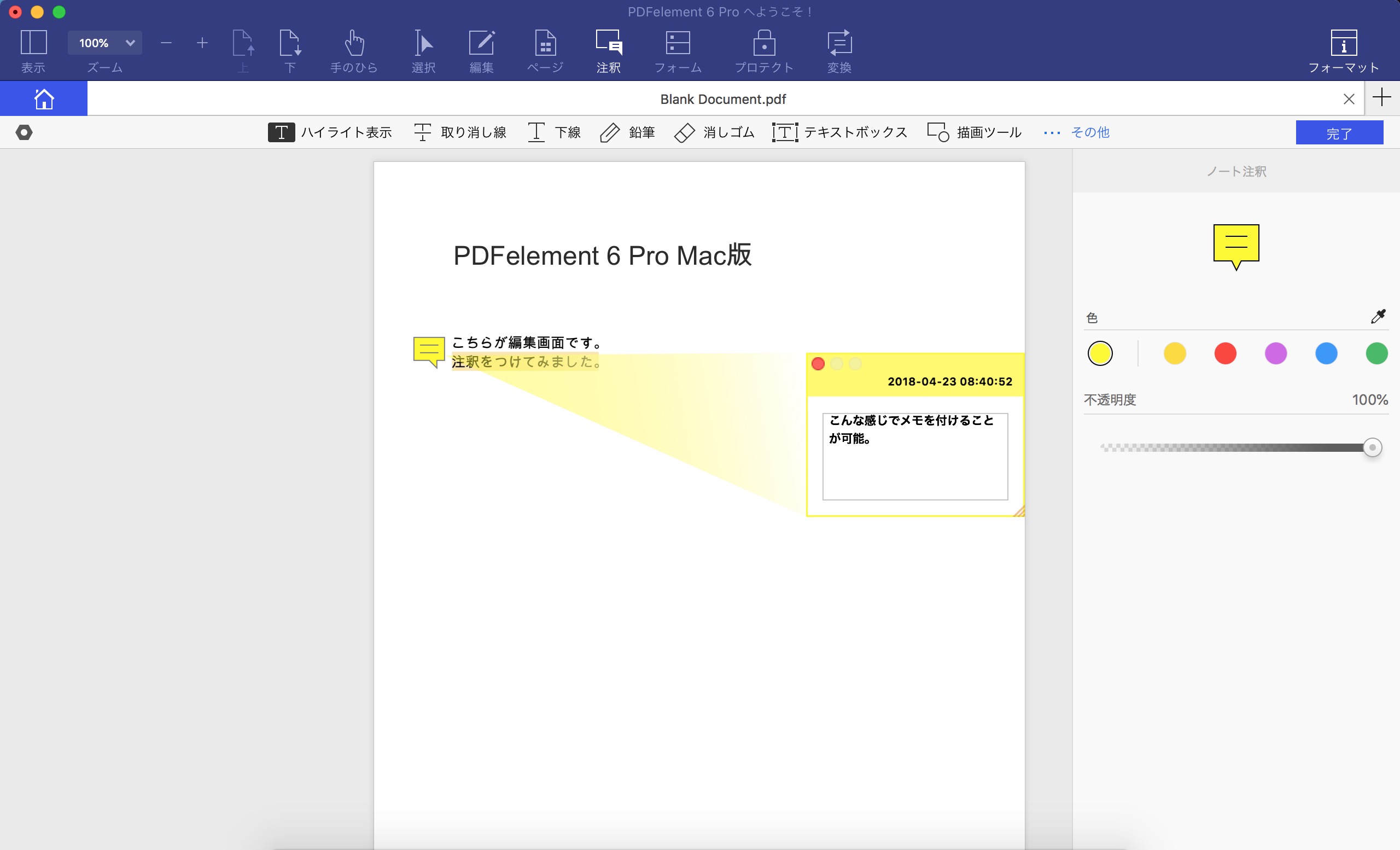Select the purple color swatch
This screenshot has width=1400, height=850.
tap(1276, 353)
